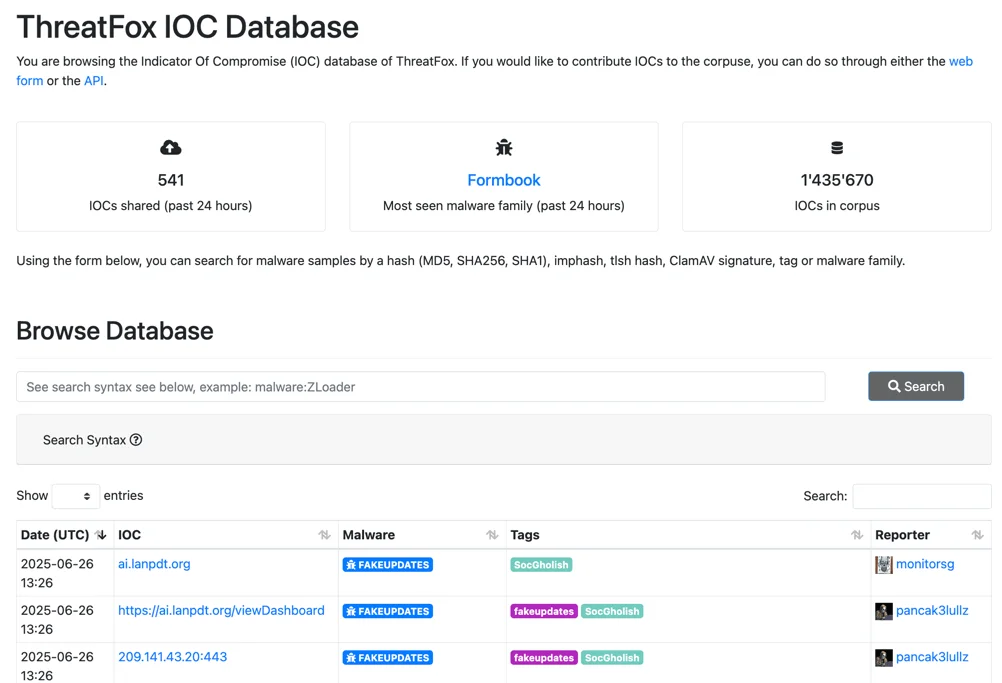Open the Show entries dropdown

(x=75, y=496)
